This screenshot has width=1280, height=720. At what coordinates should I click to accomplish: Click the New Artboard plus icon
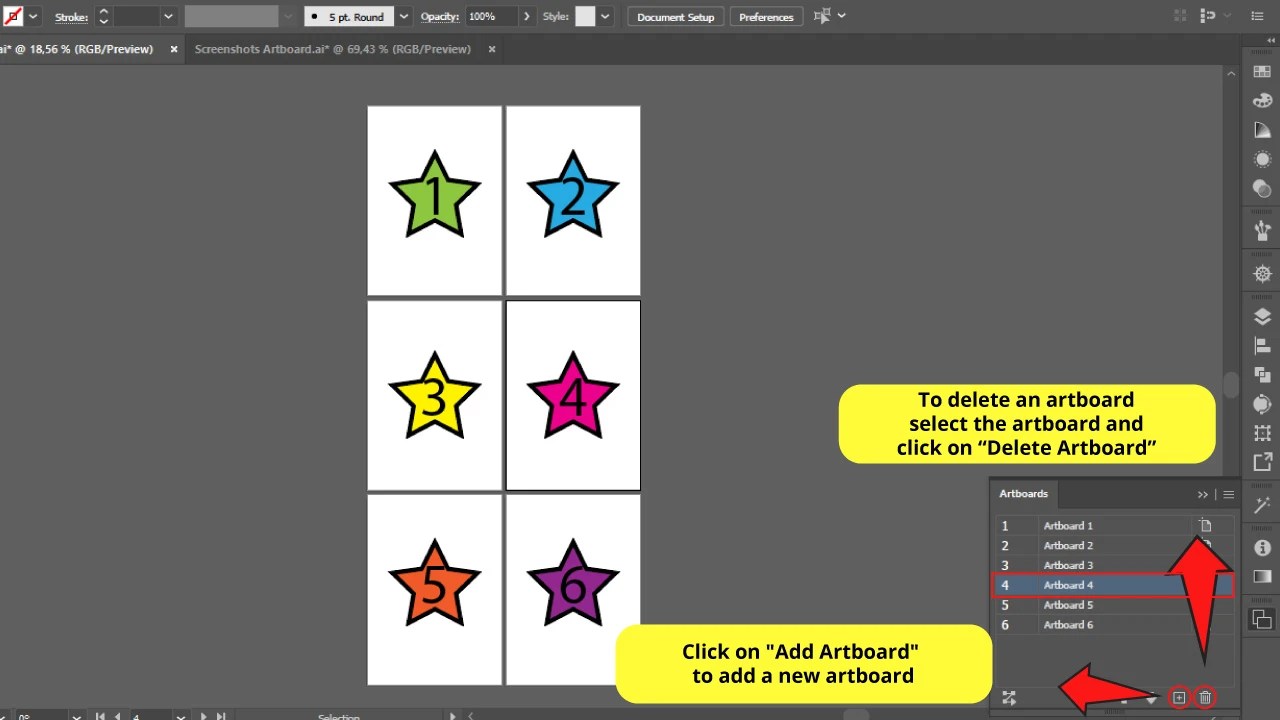[x=1178, y=697]
